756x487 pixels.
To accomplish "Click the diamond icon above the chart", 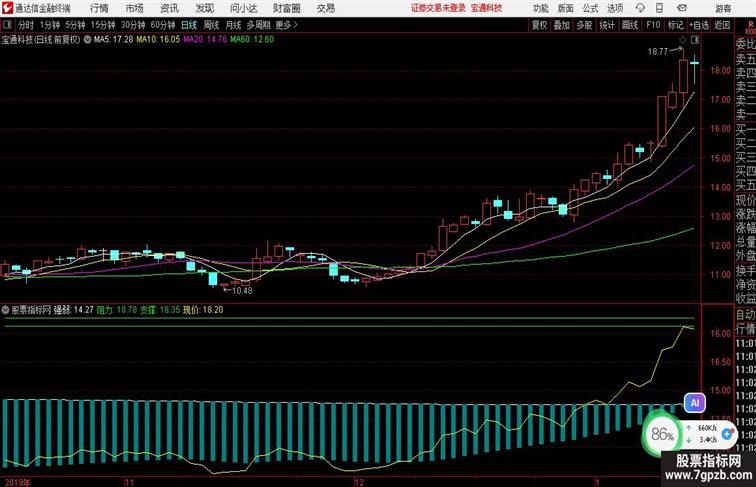I will (683, 40).
